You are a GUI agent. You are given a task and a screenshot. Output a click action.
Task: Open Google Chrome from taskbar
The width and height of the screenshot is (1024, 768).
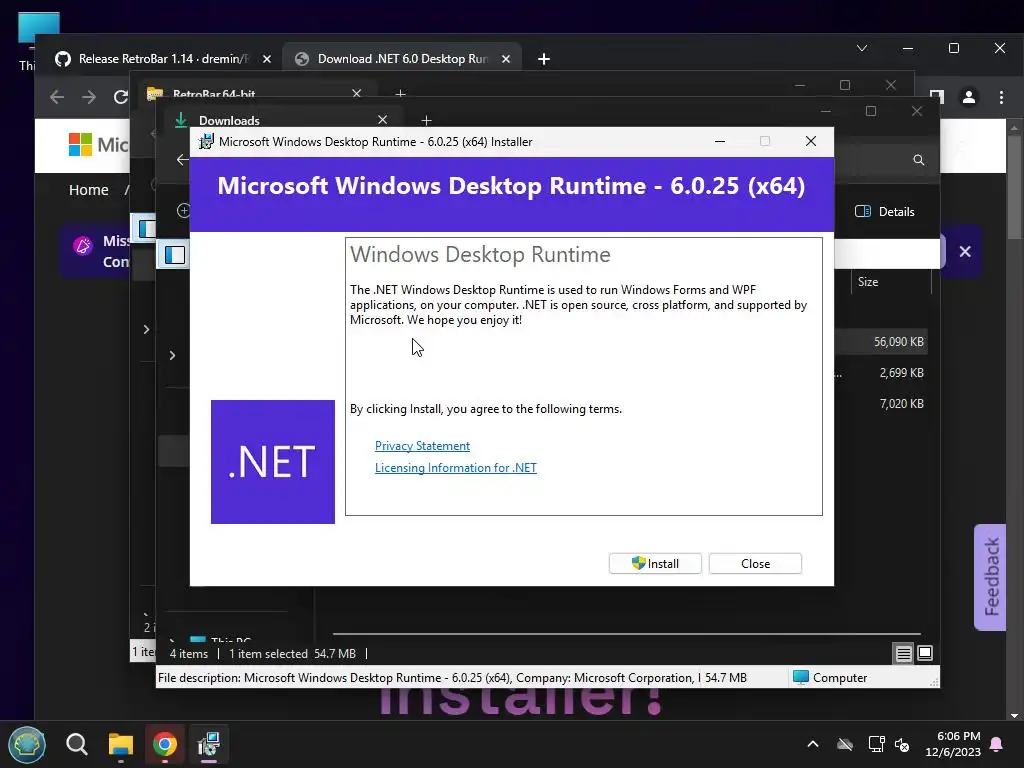[x=165, y=744]
